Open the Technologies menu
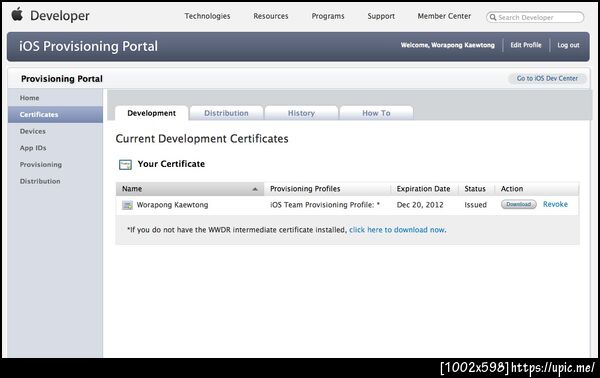This screenshot has height=378, width=600. (x=207, y=16)
